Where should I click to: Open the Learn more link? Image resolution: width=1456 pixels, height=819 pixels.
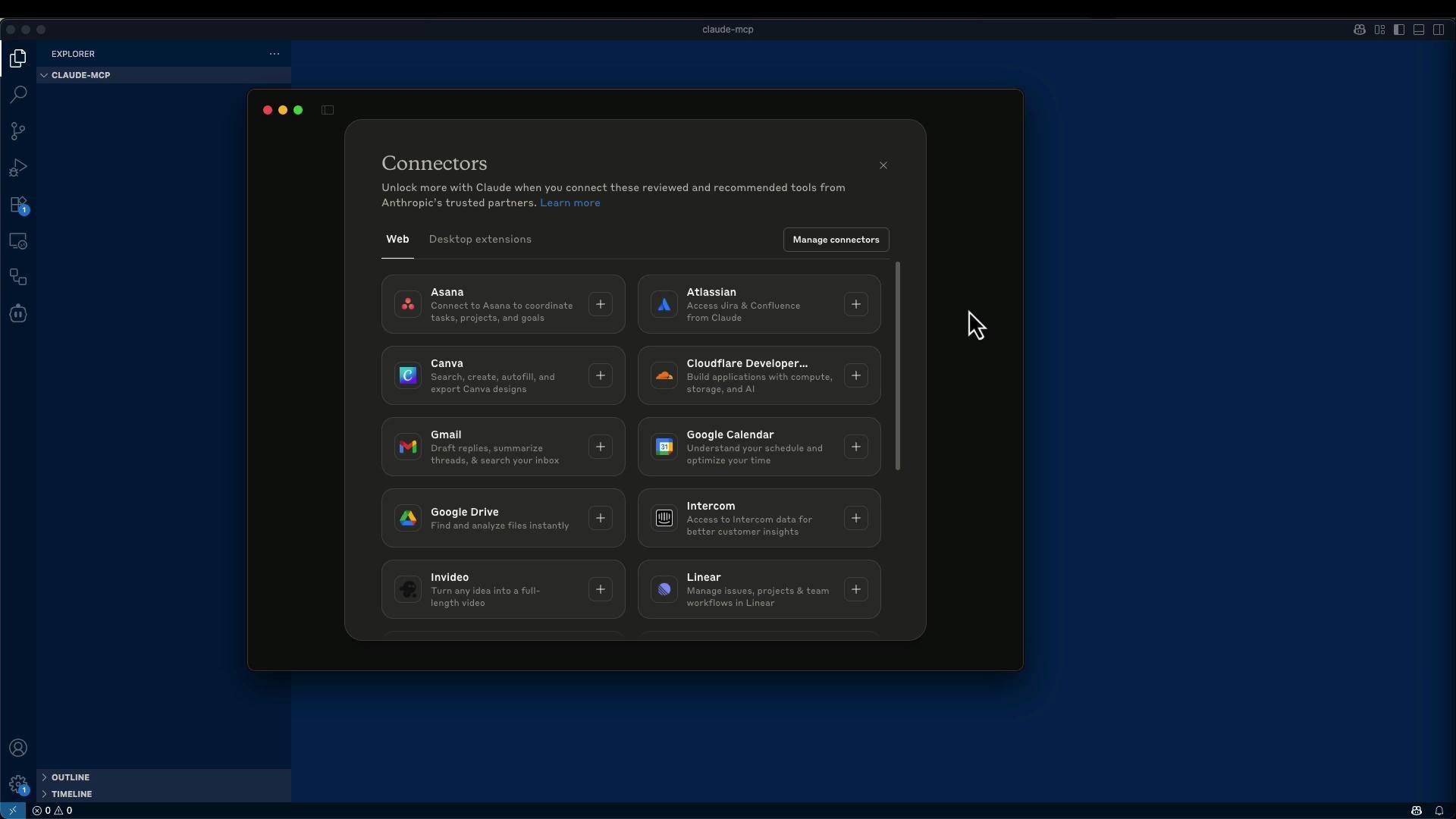click(570, 203)
